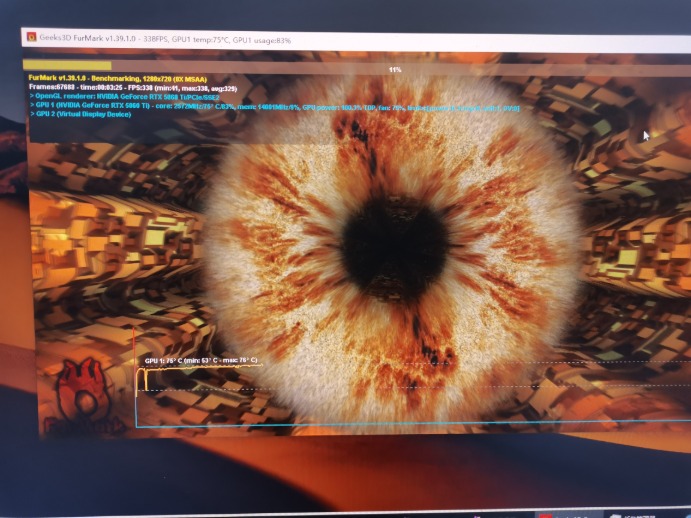The width and height of the screenshot is (691, 518).
Task: Click the dark pupil of the furry eye
Action: (395, 243)
